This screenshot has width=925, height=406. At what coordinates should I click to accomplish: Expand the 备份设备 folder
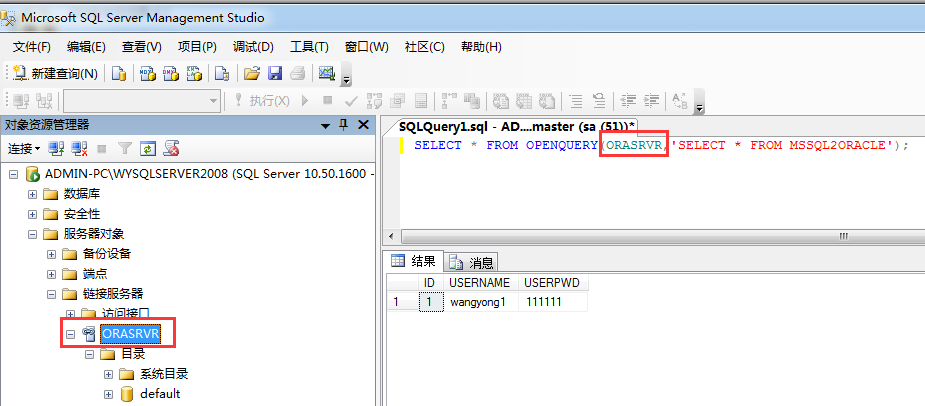(x=51, y=254)
